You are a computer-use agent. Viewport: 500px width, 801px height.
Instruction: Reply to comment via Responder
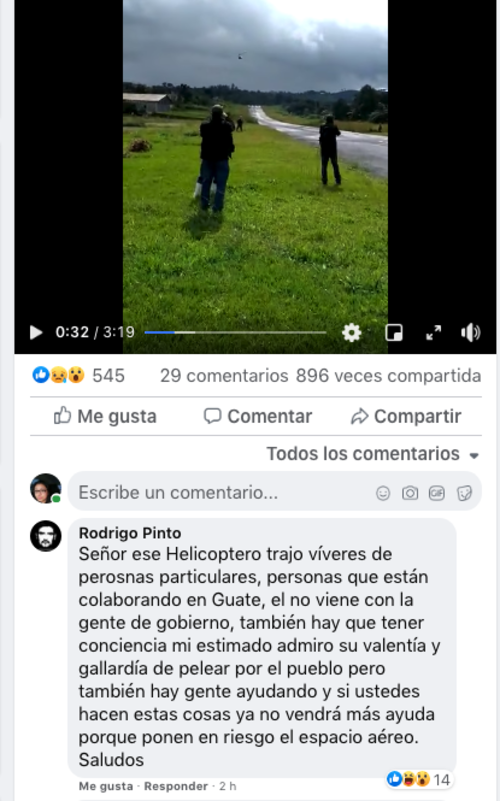click(176, 786)
